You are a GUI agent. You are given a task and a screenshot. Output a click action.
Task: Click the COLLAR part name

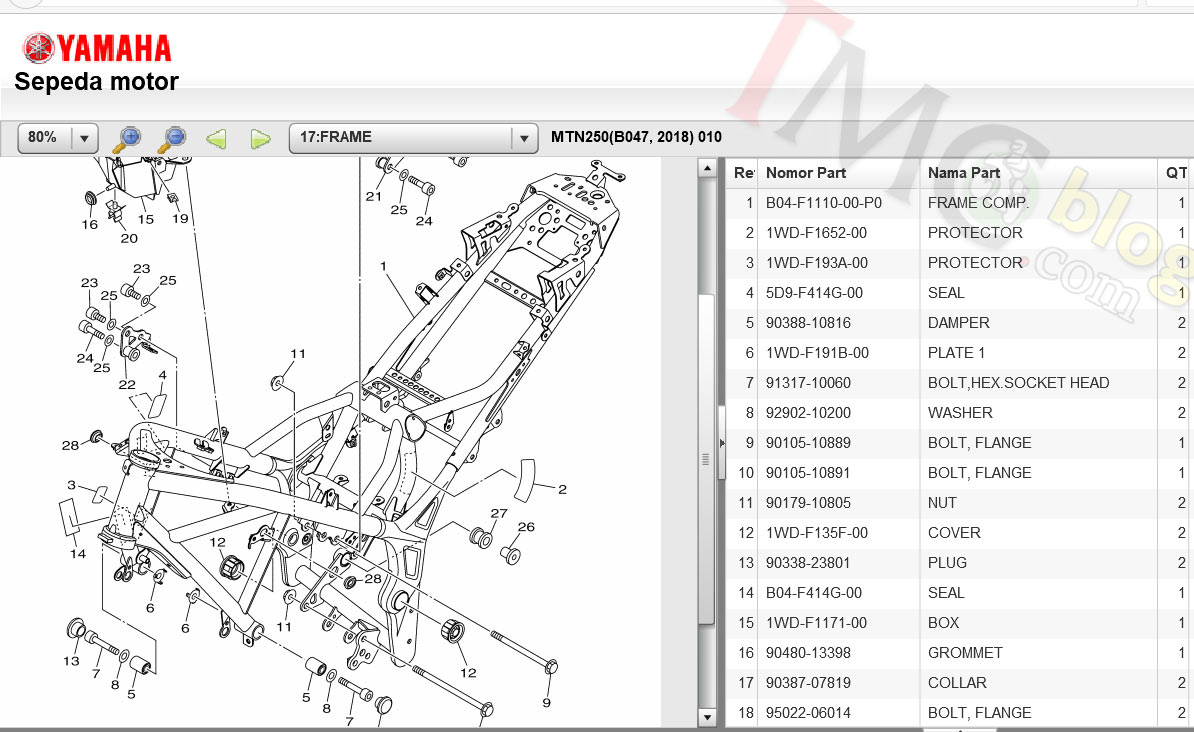click(x=956, y=683)
